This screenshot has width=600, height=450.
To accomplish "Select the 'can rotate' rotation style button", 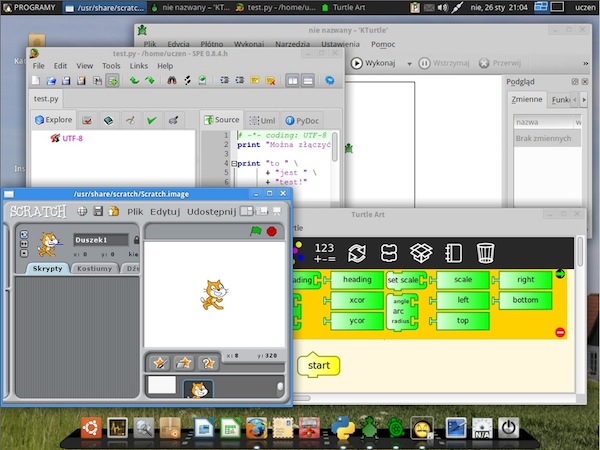I will [x=24, y=234].
